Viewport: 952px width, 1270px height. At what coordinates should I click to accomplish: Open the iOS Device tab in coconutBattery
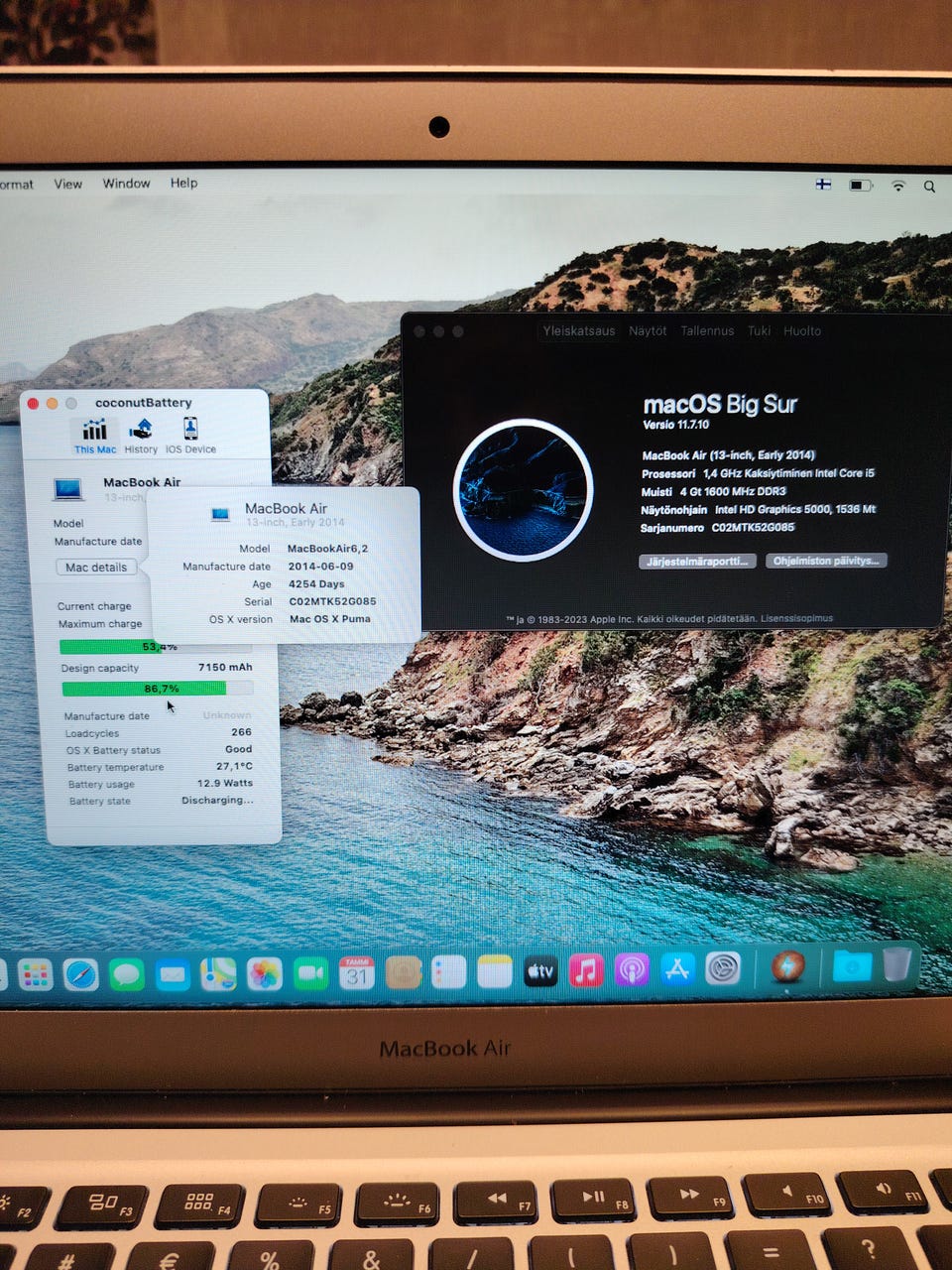[190, 435]
